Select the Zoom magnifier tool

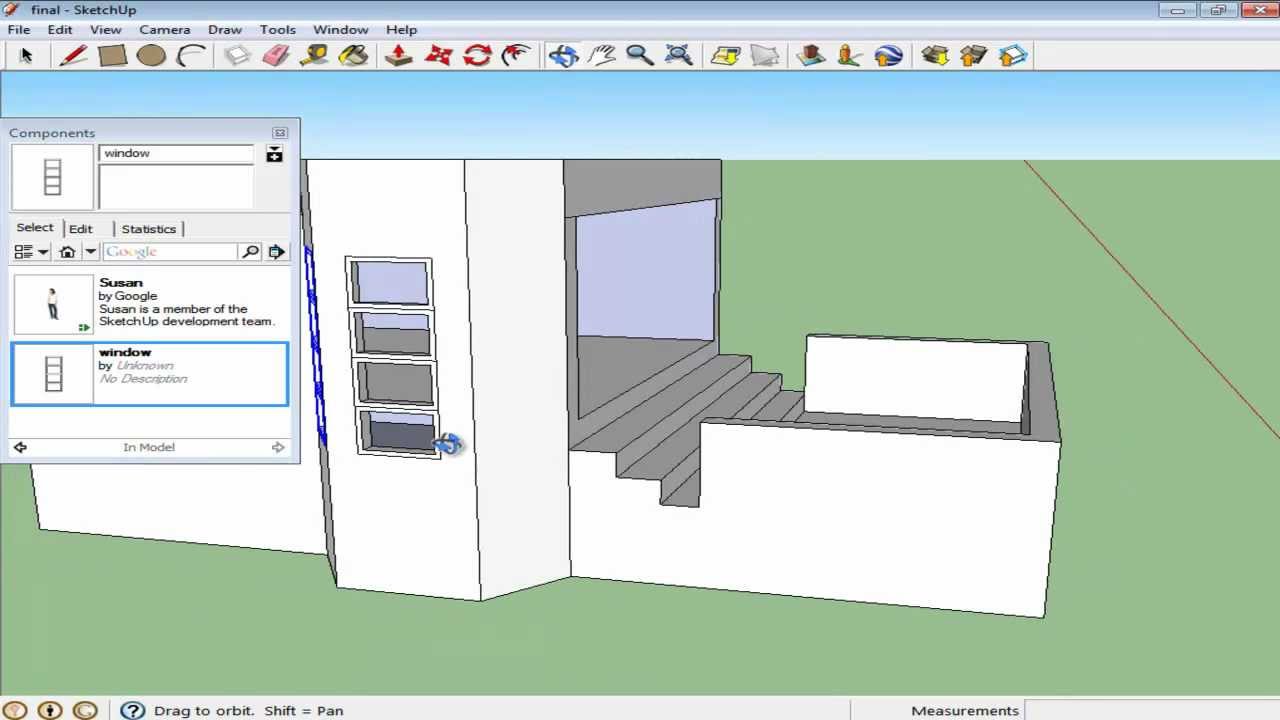point(640,56)
